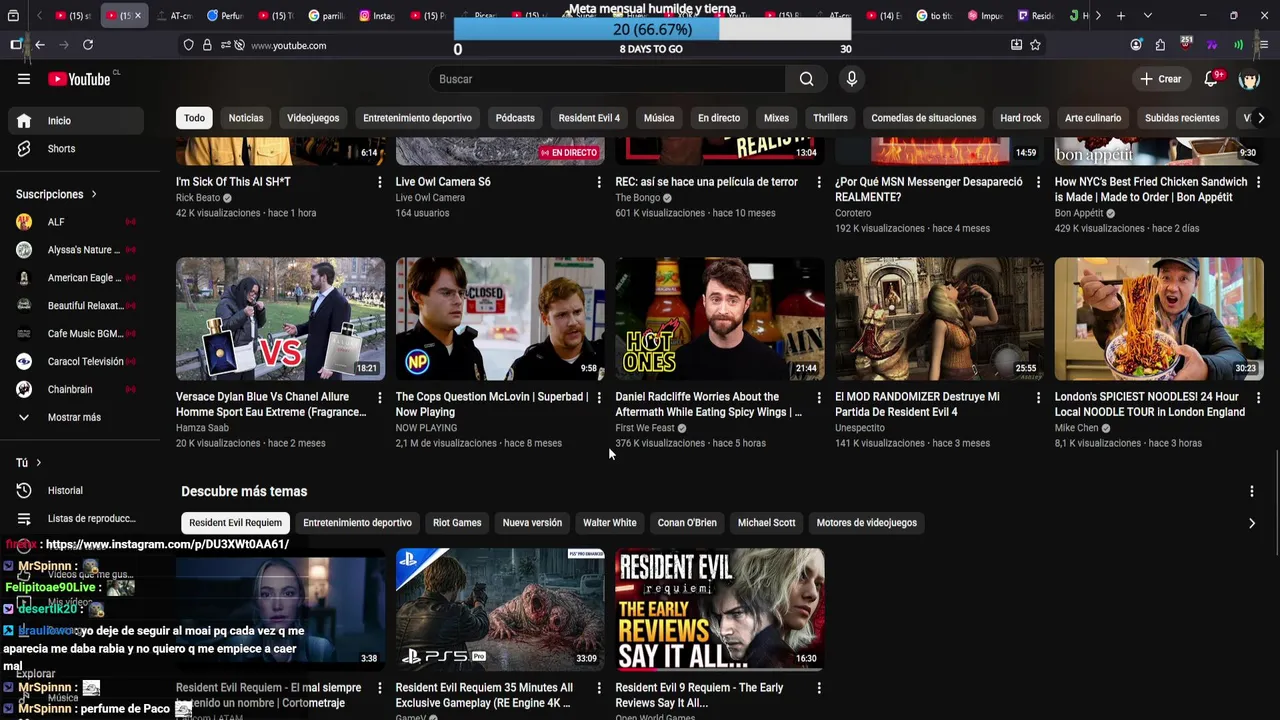Image resolution: width=1280 pixels, height=720 pixels.
Task: Select the Michael Scott topic chip
Action: [x=767, y=523]
